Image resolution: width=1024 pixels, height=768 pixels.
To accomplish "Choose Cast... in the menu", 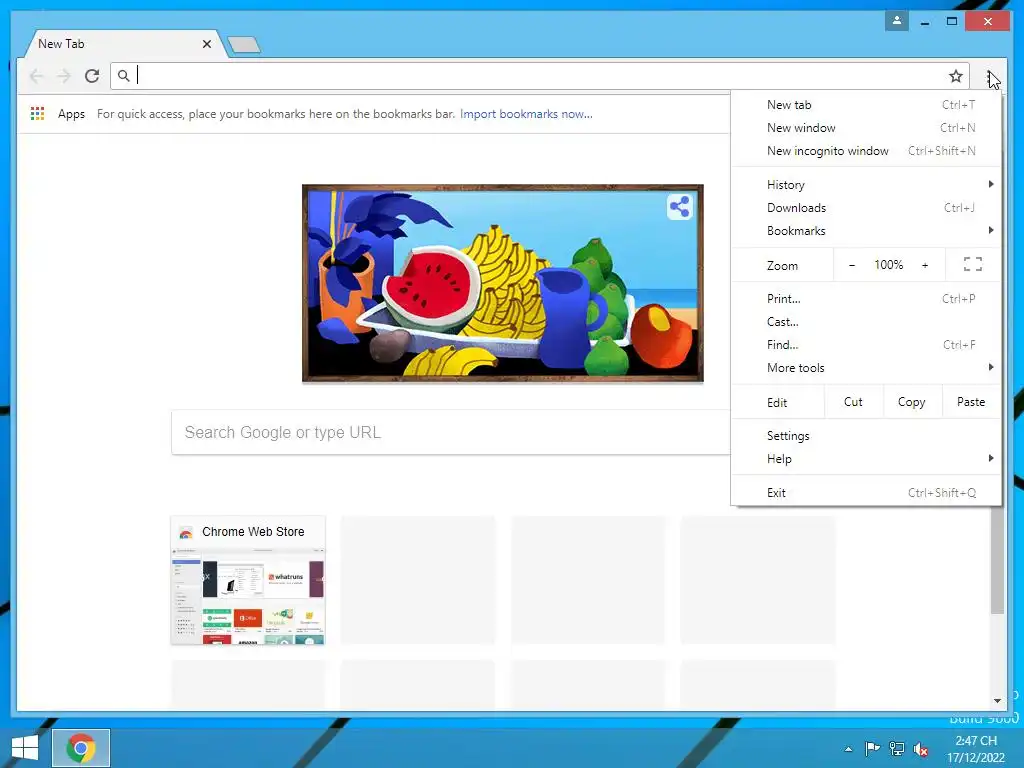I will tap(866, 321).
